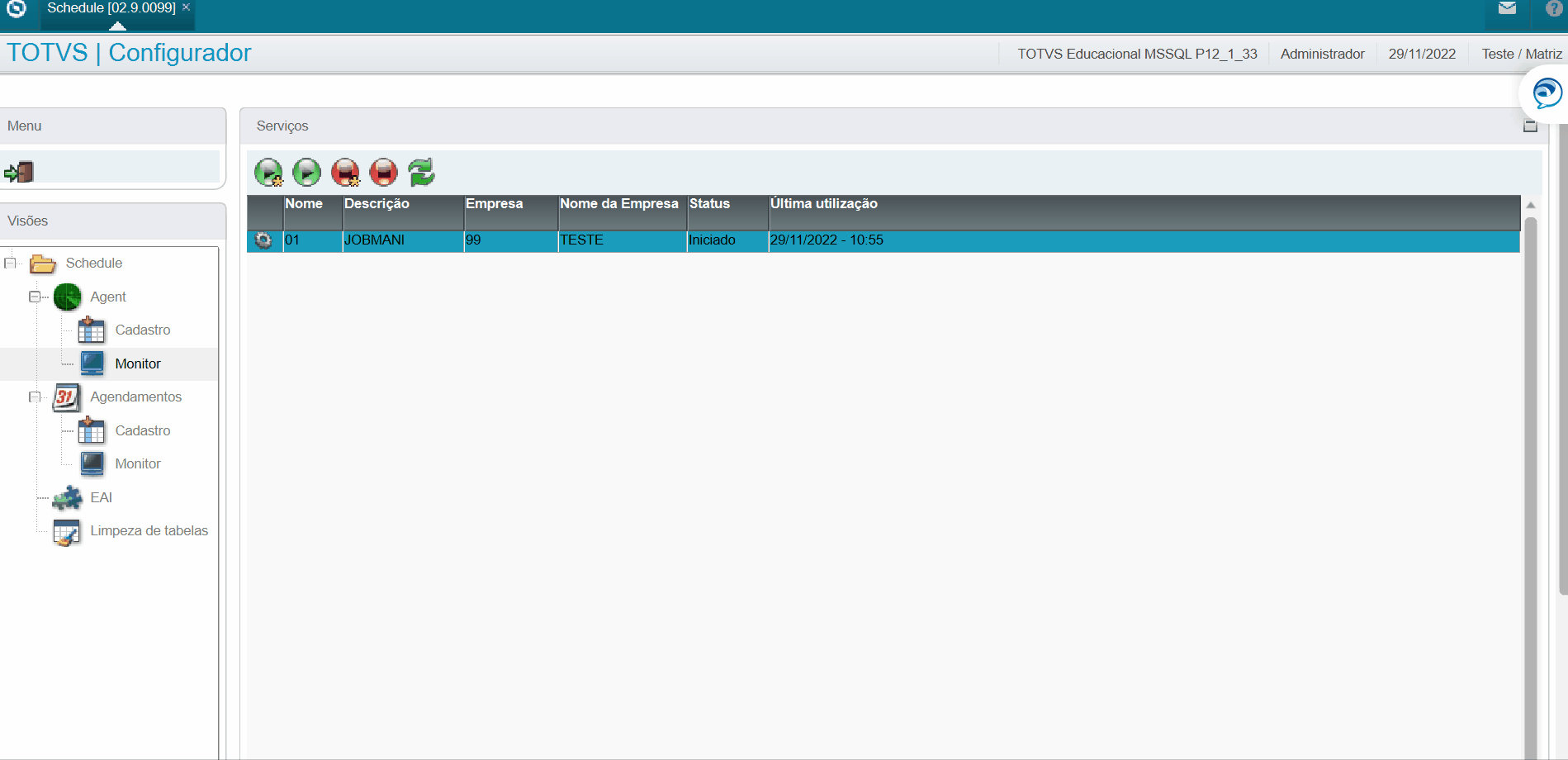Click the green Agent radar icon

click(x=68, y=297)
